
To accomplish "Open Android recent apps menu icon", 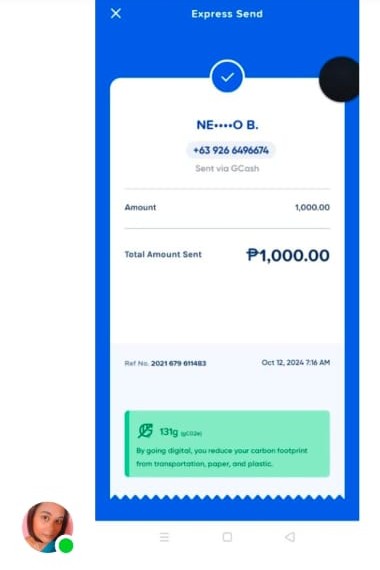I will 164,537.
